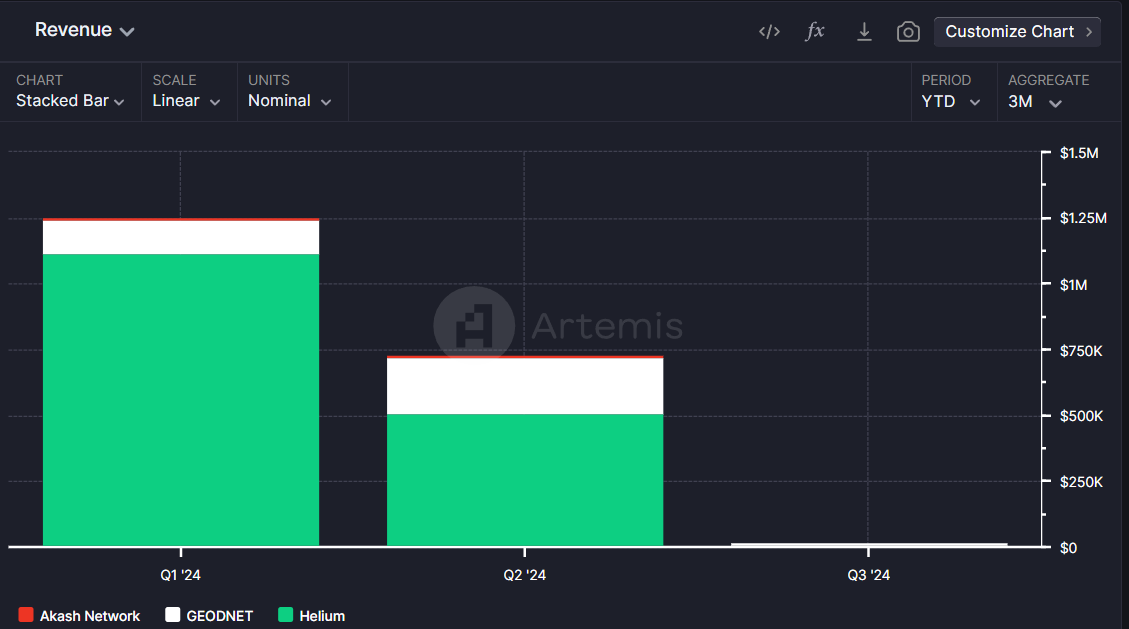Click the chevron arrow in Customize Chart
This screenshot has width=1129, height=629.
point(1088,32)
